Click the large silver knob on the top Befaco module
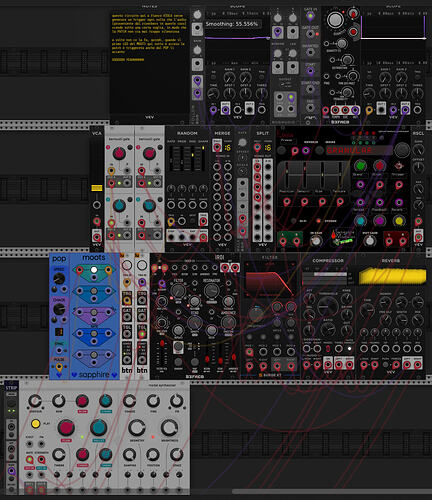This screenshot has height=500, width=432. (335, 20)
